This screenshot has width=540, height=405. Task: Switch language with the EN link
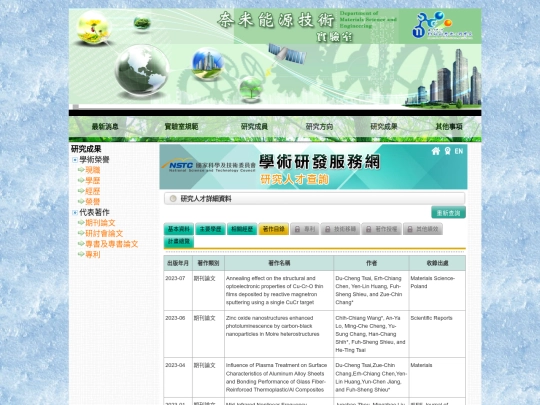(459, 151)
